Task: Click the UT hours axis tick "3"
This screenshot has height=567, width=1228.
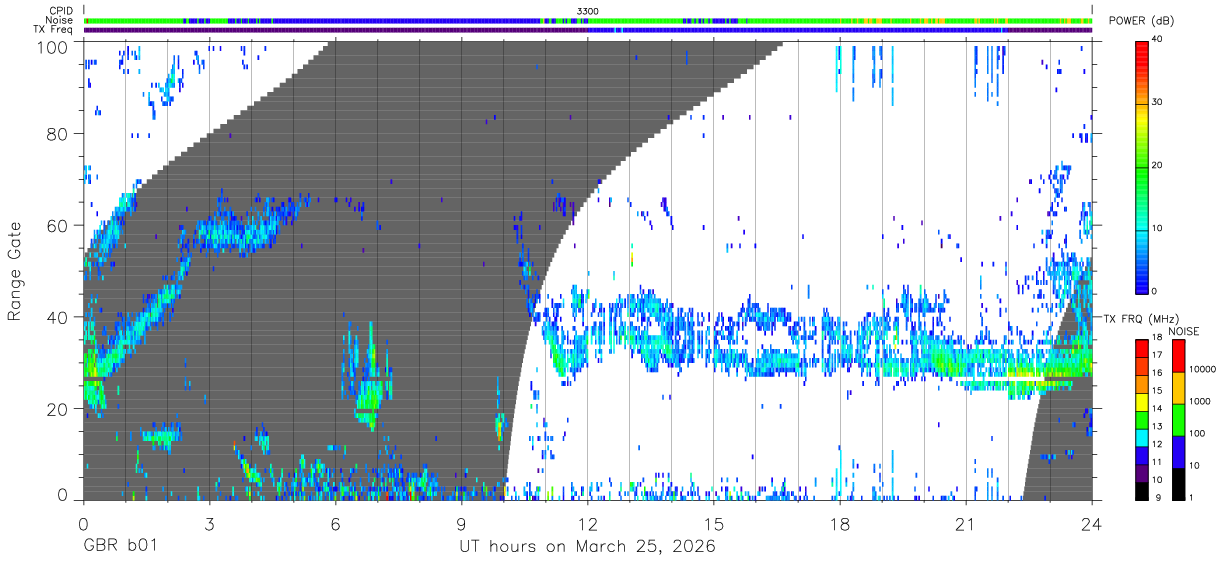Action: [209, 522]
